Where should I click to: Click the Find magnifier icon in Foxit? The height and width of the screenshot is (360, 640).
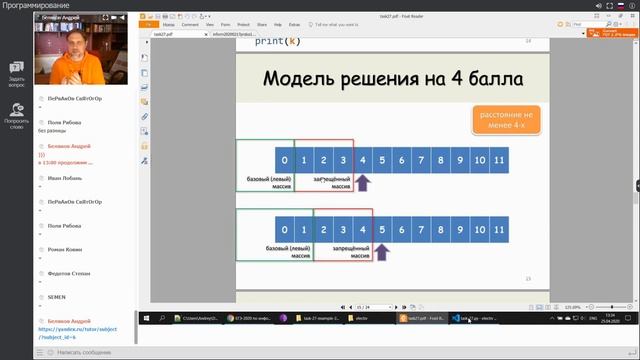click(x=609, y=24)
